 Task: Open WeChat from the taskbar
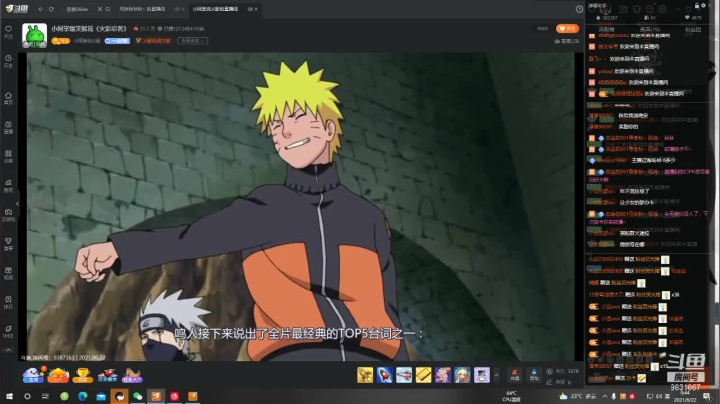pyautogui.click(x=138, y=396)
